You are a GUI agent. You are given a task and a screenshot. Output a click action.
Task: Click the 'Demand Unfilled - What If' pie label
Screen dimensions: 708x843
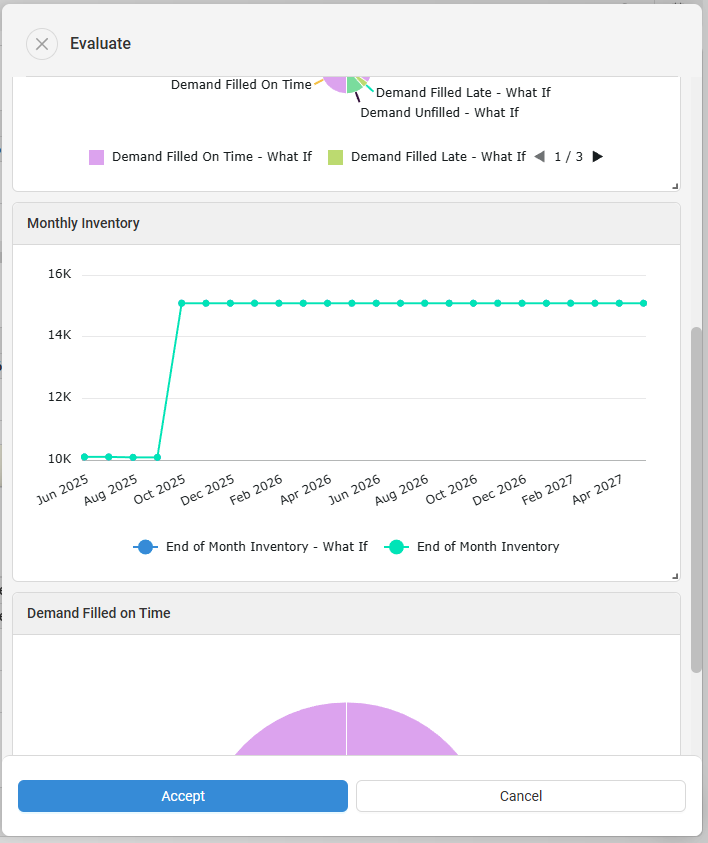(439, 113)
